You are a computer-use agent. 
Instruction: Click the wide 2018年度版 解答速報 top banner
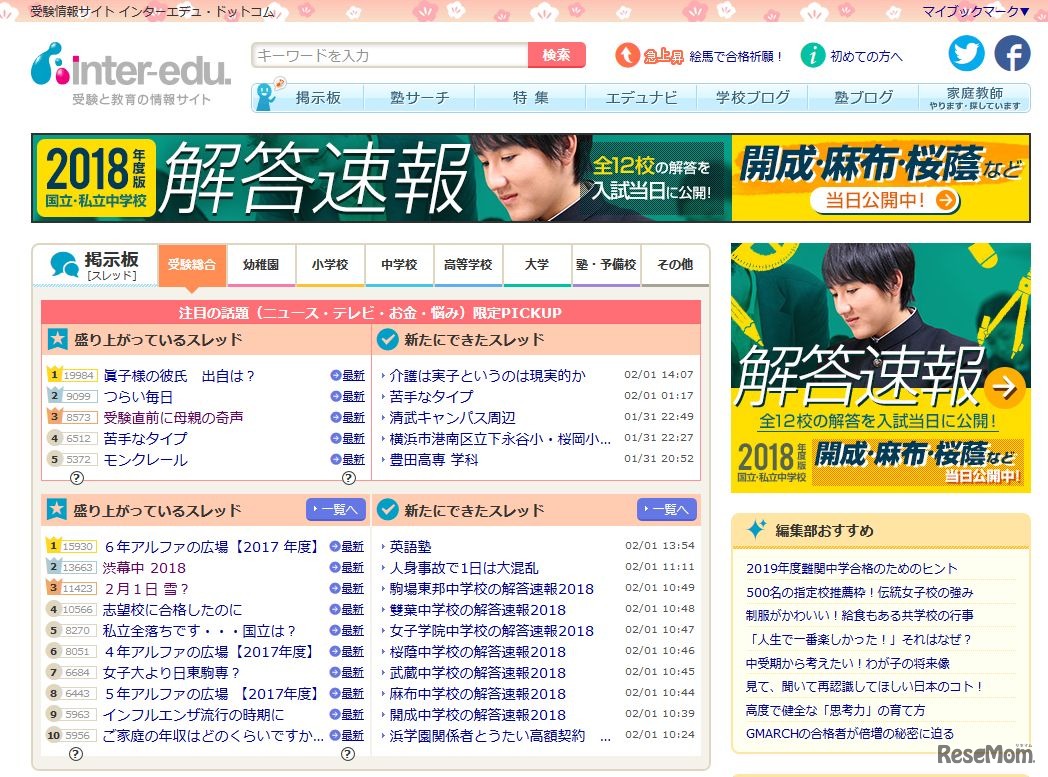click(x=530, y=178)
